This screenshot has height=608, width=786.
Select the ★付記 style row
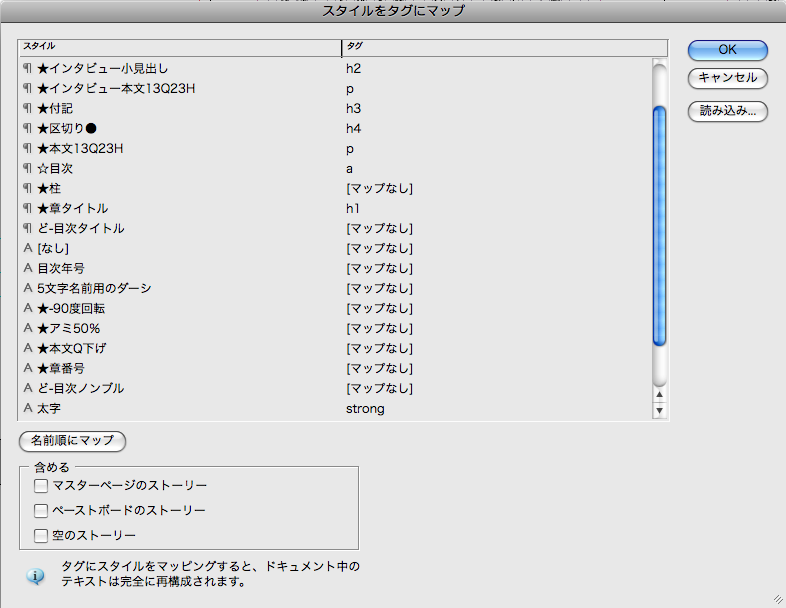[x=335, y=109]
